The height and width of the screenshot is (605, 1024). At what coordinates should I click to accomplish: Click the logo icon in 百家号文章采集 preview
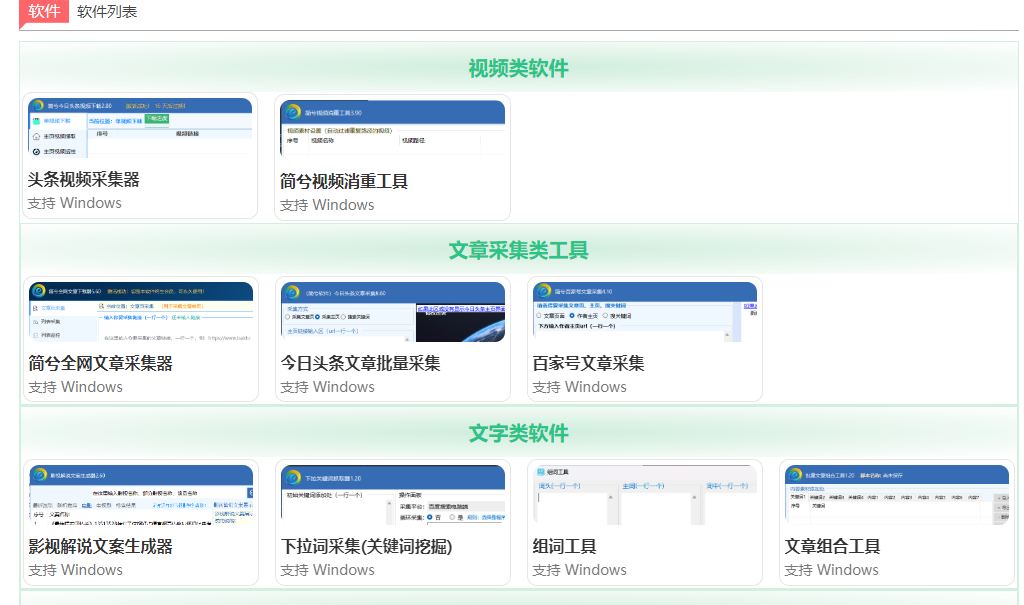tap(545, 292)
